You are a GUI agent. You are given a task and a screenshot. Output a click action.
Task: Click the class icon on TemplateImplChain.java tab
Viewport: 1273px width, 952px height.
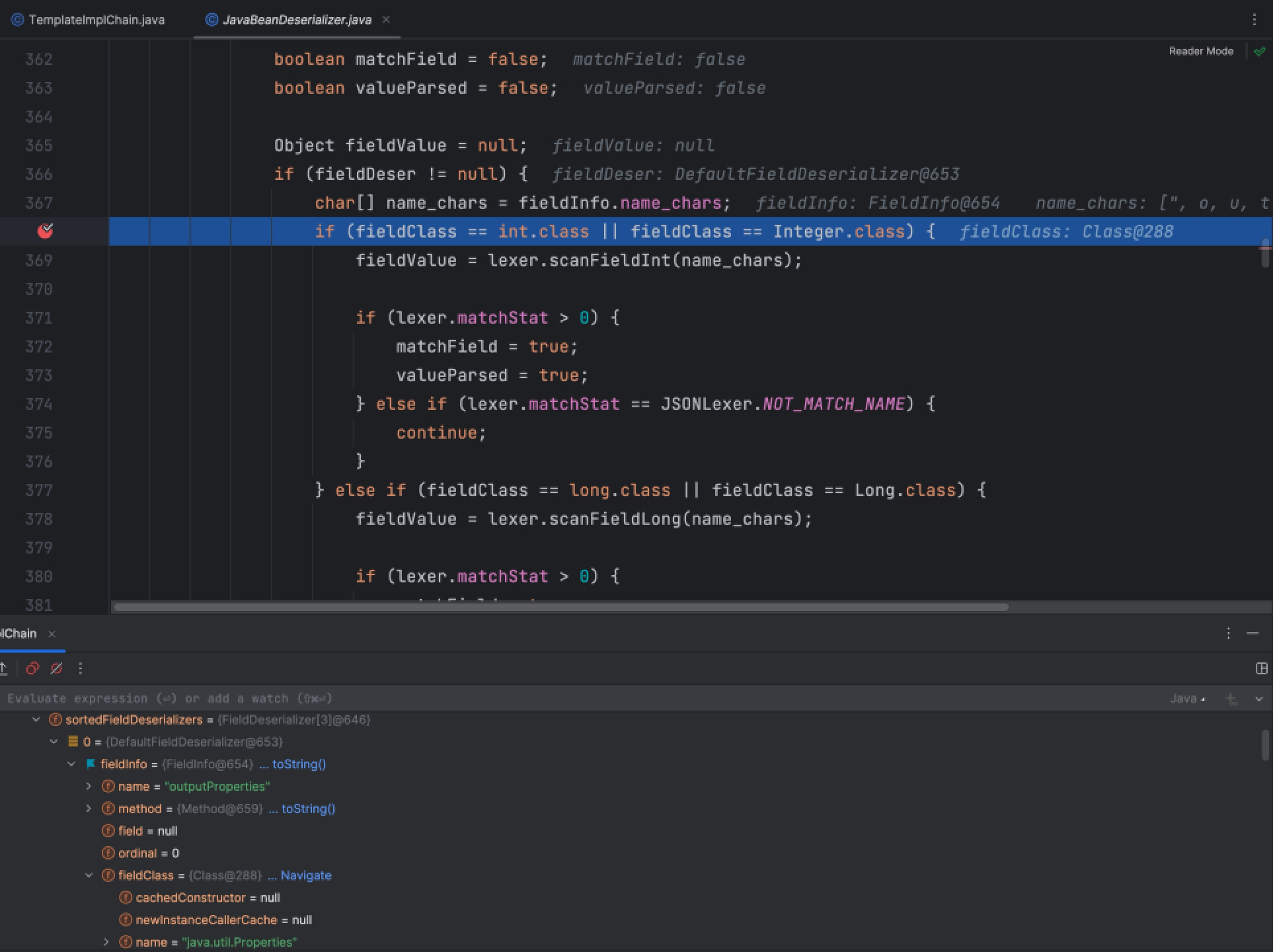[18, 20]
